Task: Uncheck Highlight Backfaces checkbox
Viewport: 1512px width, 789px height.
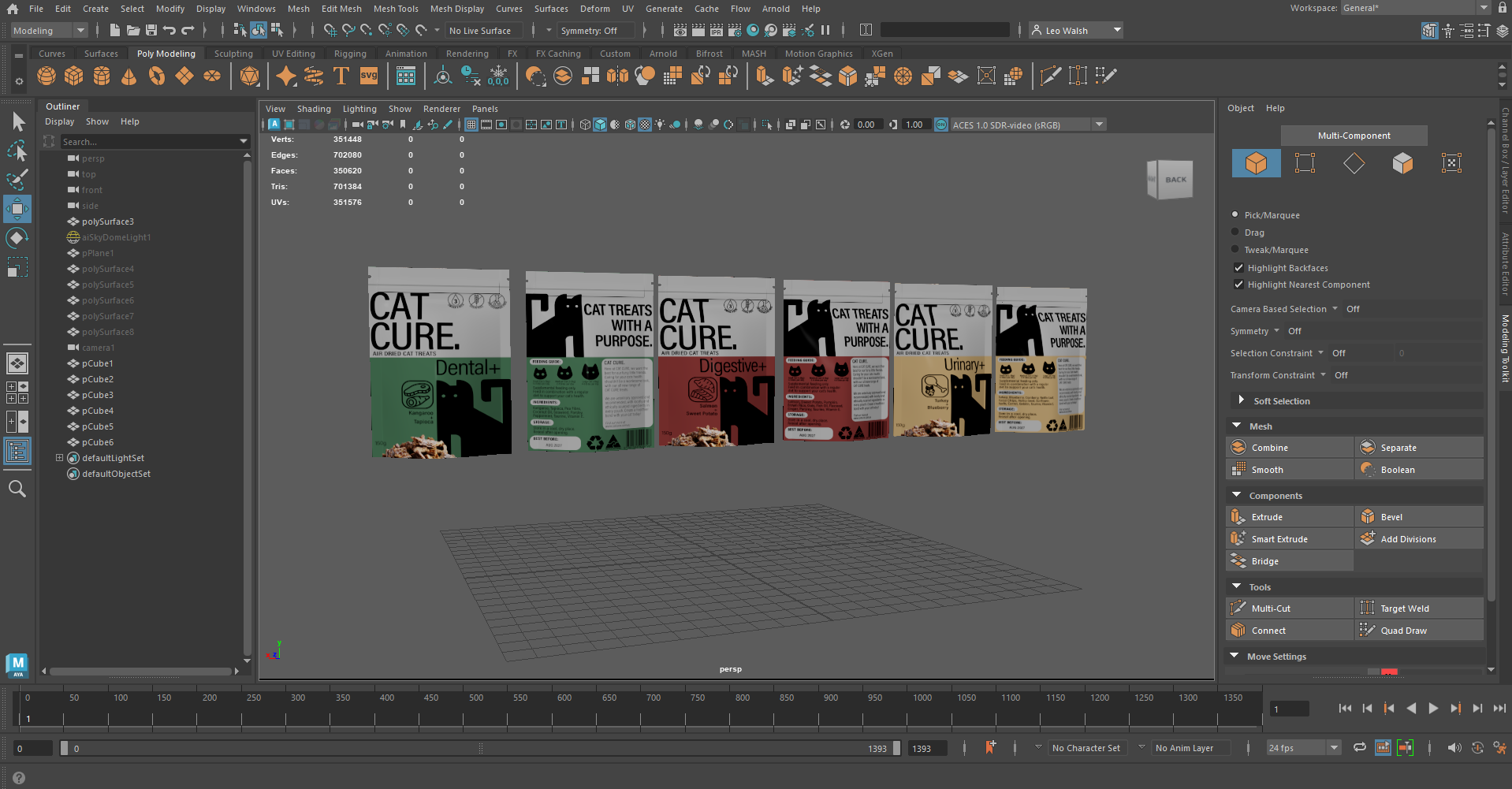Action: (1238, 268)
